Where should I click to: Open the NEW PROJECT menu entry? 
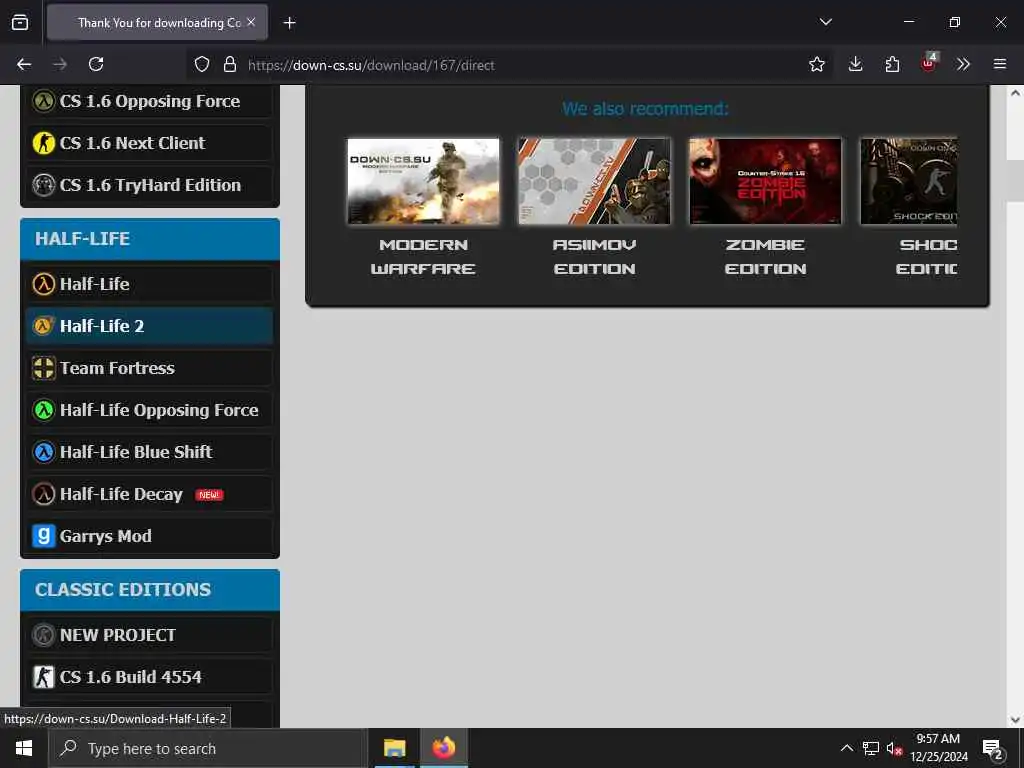pos(150,635)
